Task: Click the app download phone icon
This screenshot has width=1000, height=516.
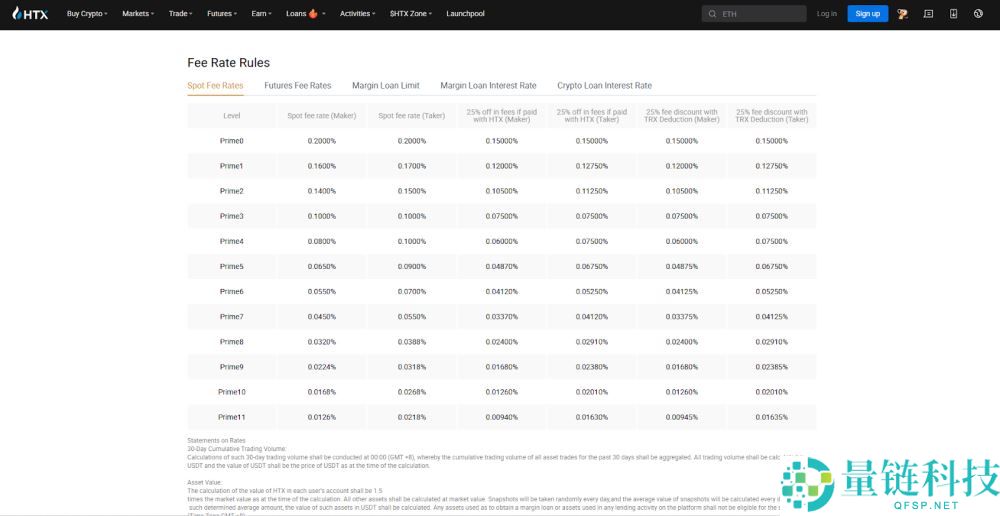Action: click(953, 14)
